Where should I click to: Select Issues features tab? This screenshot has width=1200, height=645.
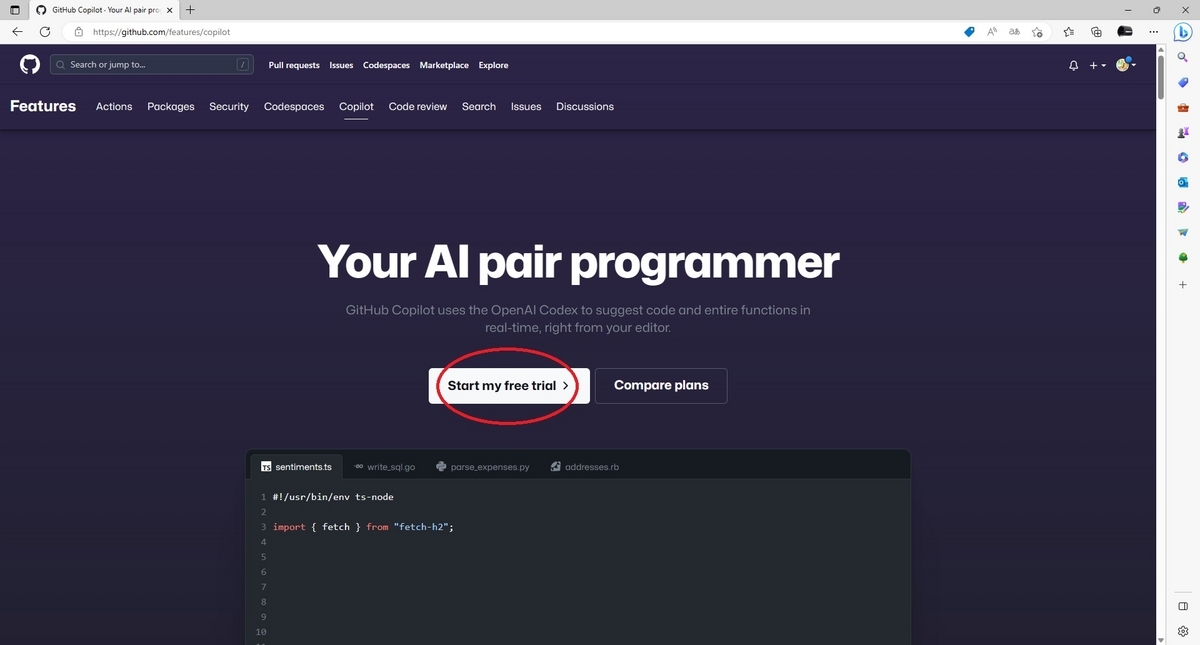(526, 106)
